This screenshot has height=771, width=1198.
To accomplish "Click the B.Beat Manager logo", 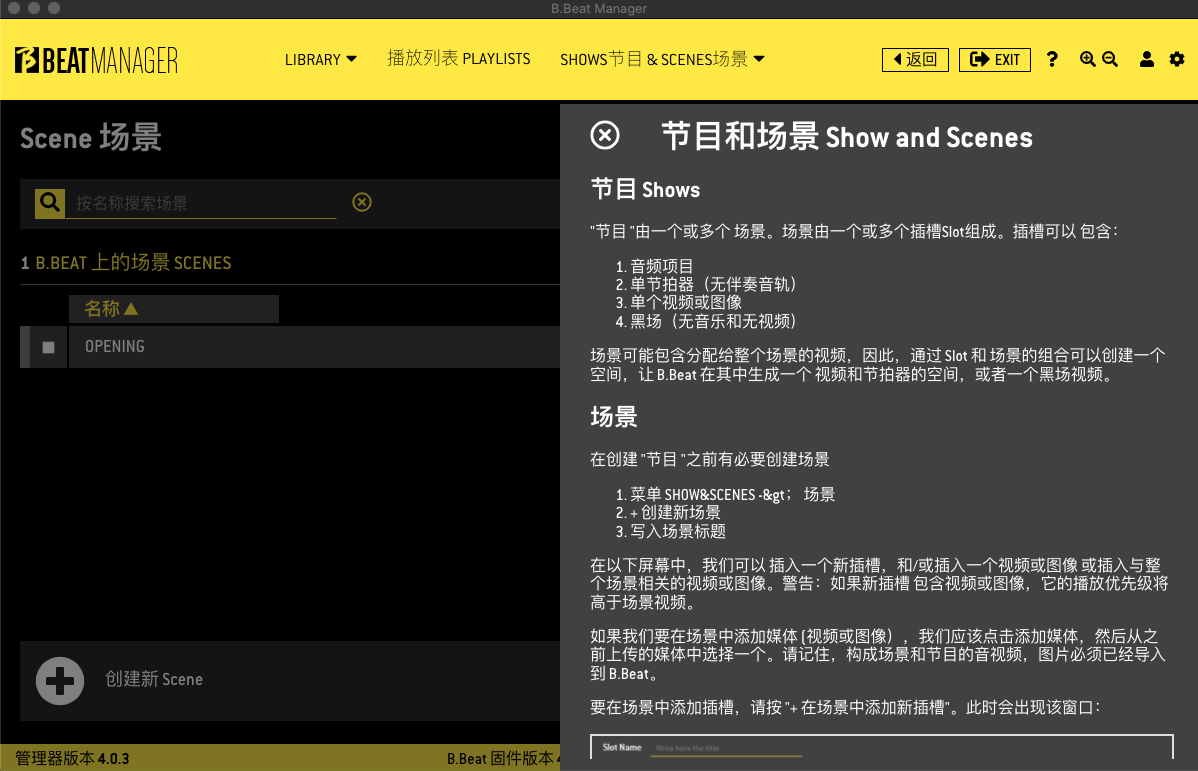I will 96,60.
